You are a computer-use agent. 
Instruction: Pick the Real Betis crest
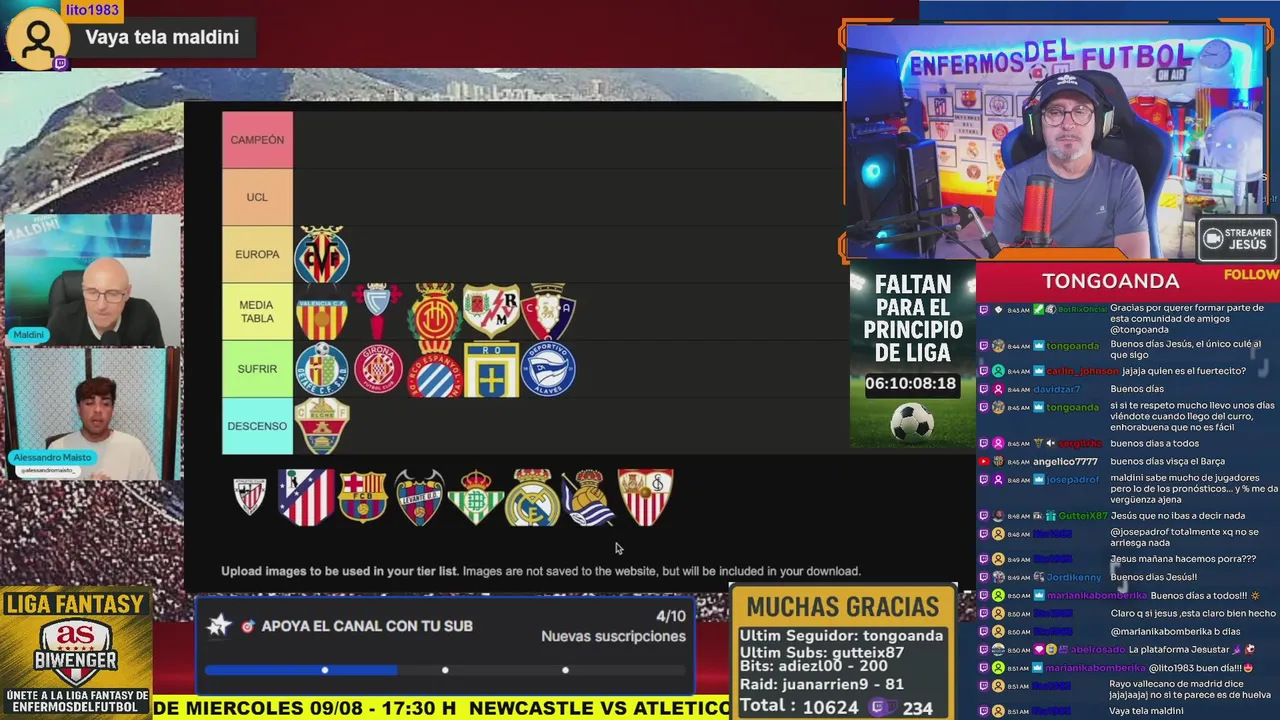click(x=476, y=497)
